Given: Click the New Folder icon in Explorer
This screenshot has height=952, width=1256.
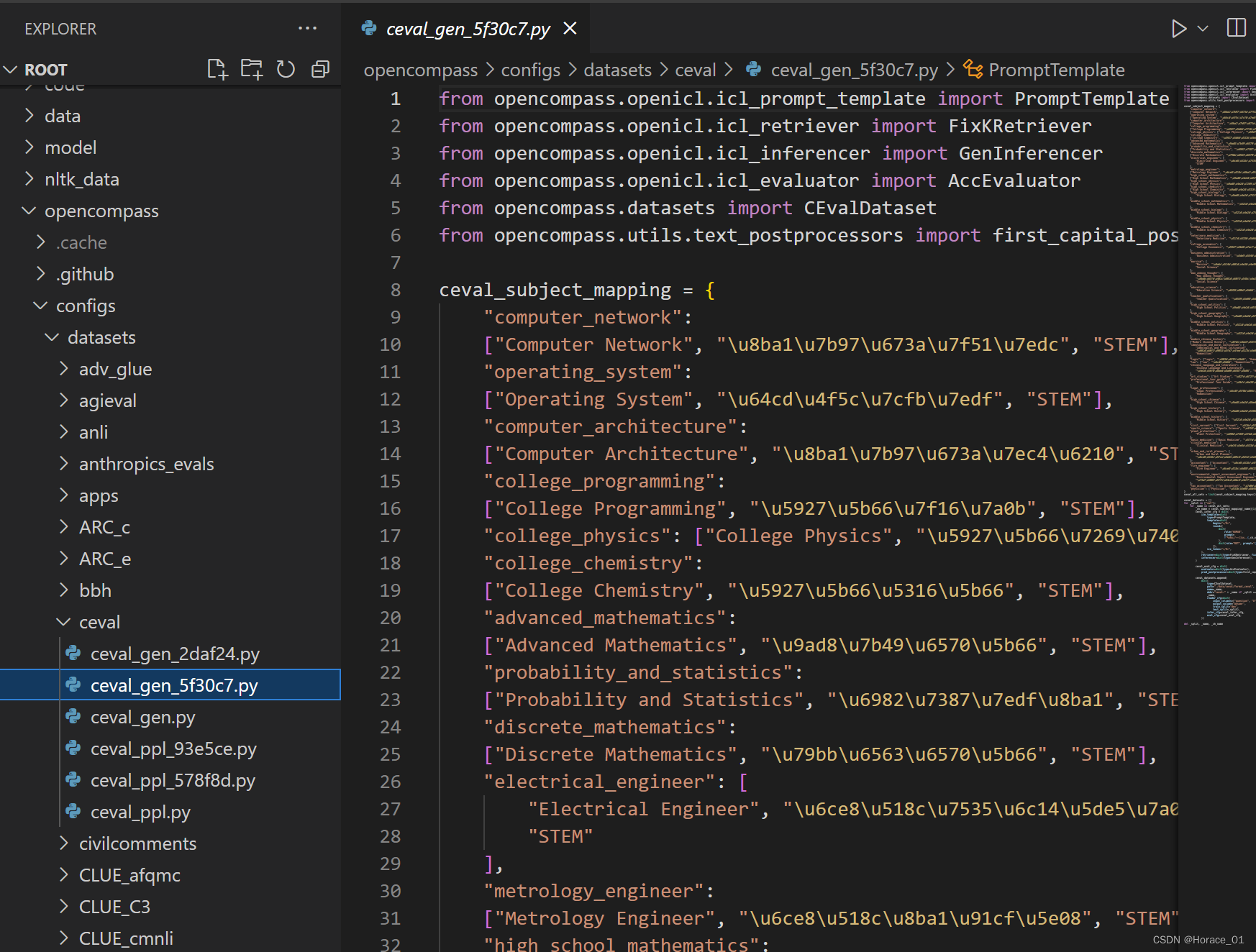Looking at the screenshot, I should [251, 69].
